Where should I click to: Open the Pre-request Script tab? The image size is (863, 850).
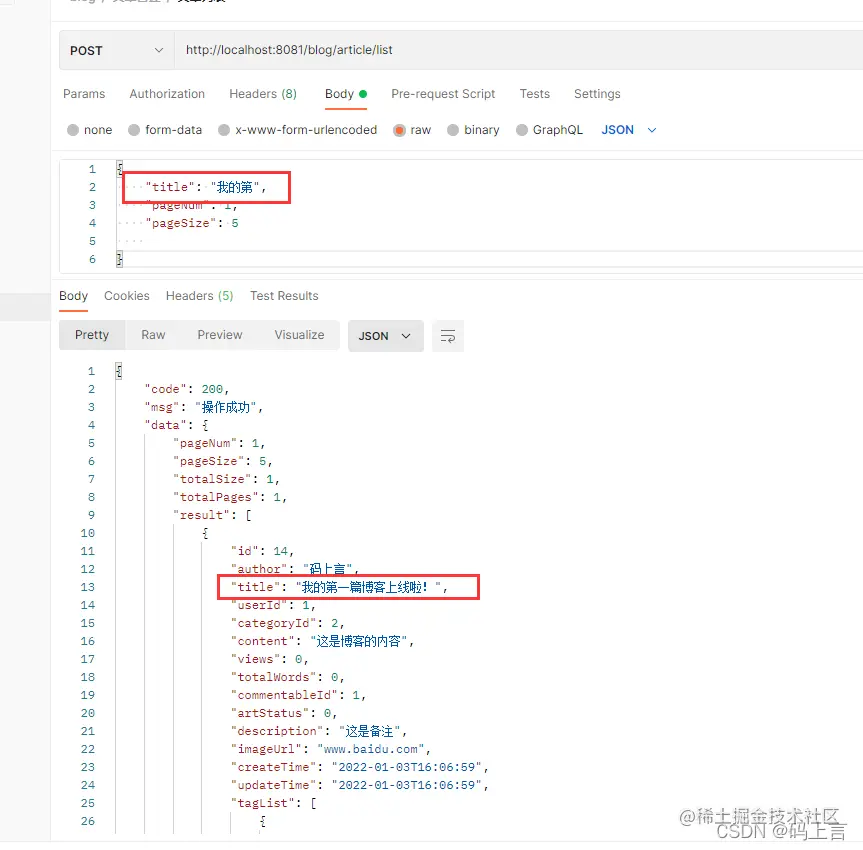[443, 94]
